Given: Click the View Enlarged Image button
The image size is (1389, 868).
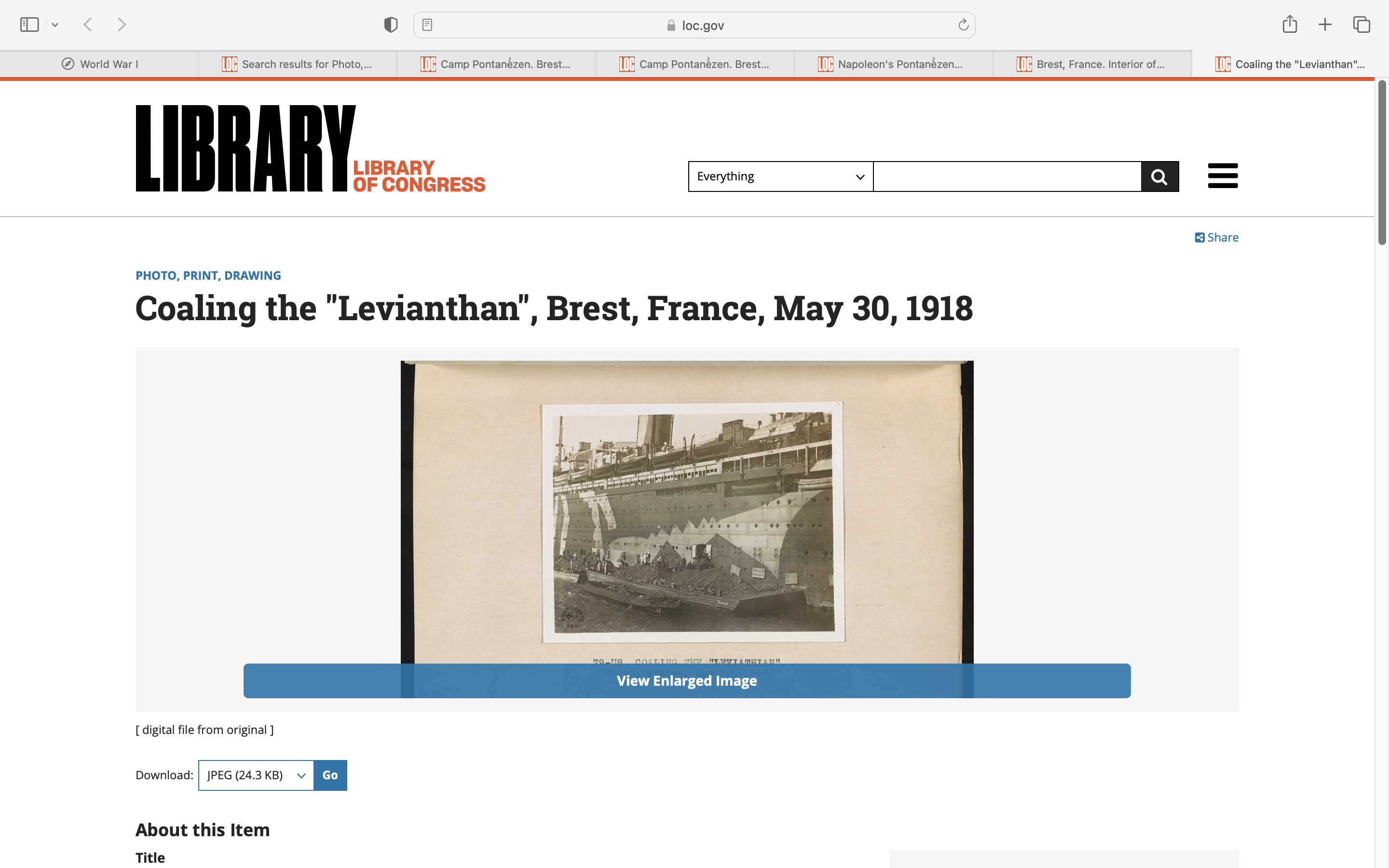Looking at the screenshot, I should [x=686, y=681].
